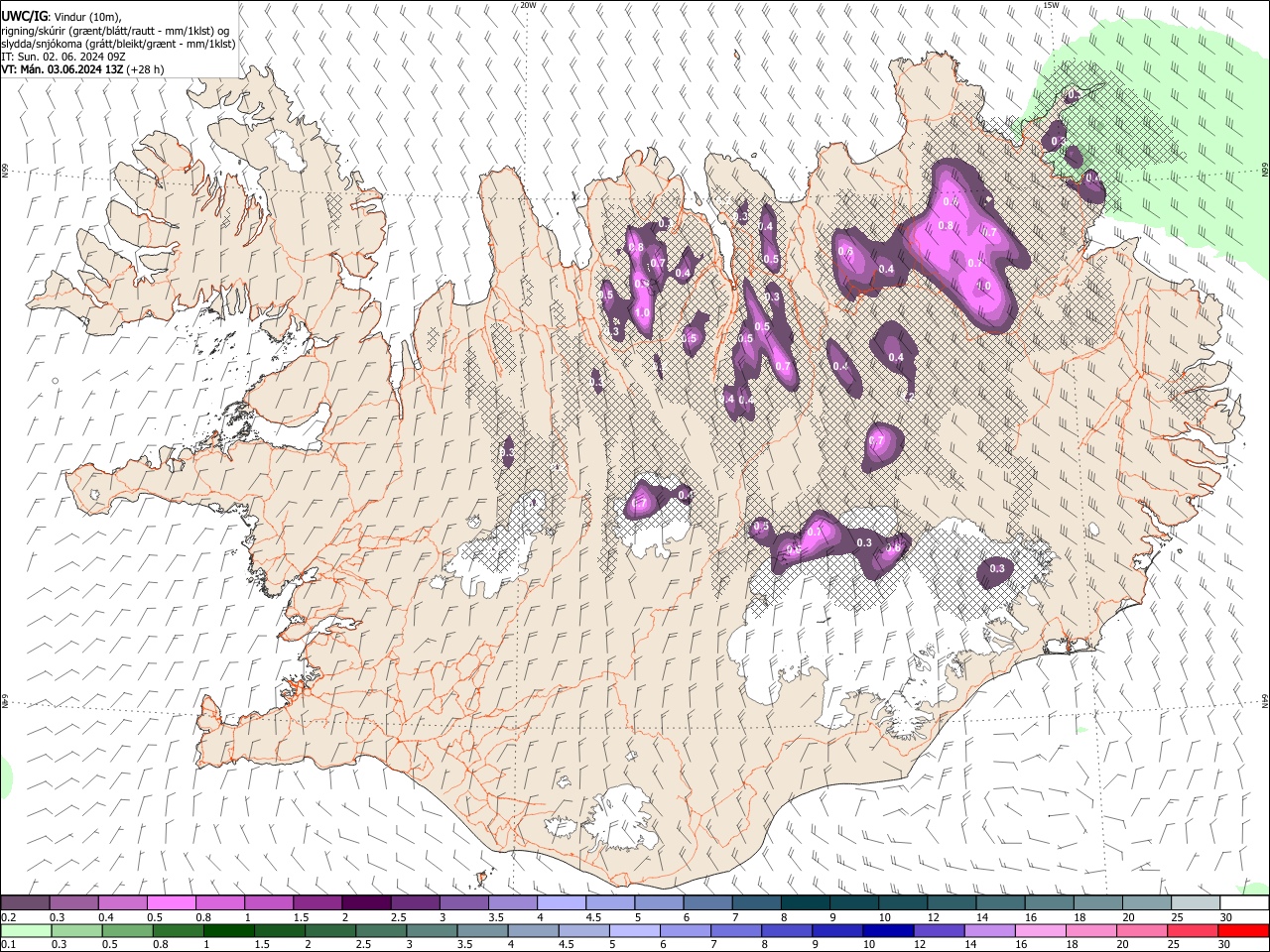This screenshot has height=952, width=1270.
Task: Click the darkest green swatch starting at 1 in bottom legend
Action: [228, 930]
